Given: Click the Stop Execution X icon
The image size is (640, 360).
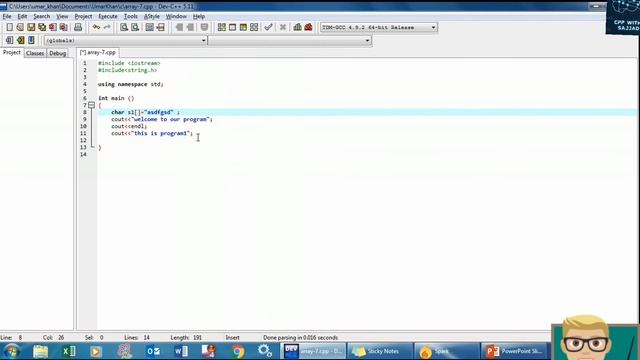Looking at the screenshot, I should coord(282,27).
